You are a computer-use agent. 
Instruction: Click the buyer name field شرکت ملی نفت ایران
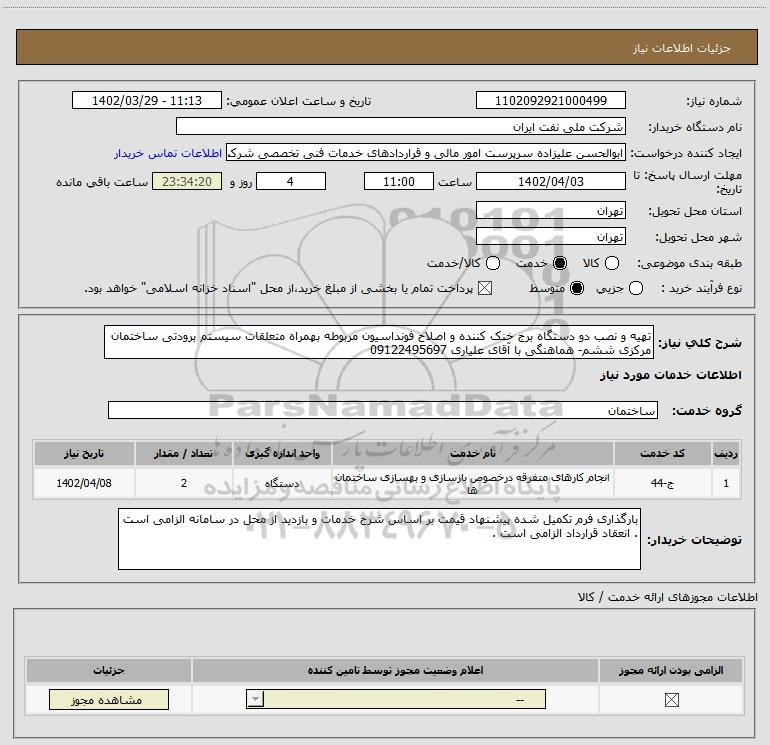tap(401, 126)
